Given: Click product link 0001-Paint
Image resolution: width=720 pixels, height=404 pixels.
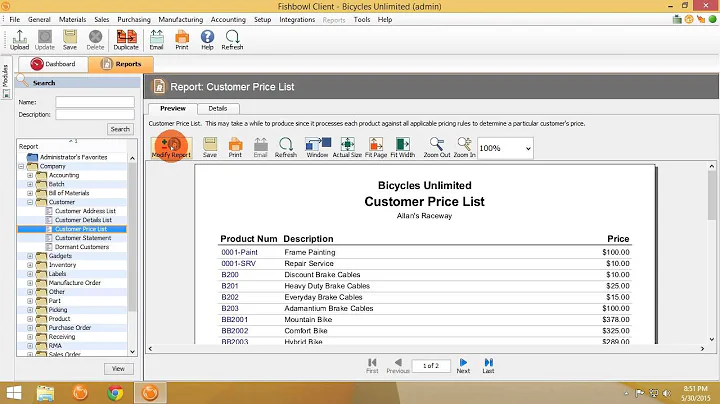Looking at the screenshot, I should tap(239, 252).
